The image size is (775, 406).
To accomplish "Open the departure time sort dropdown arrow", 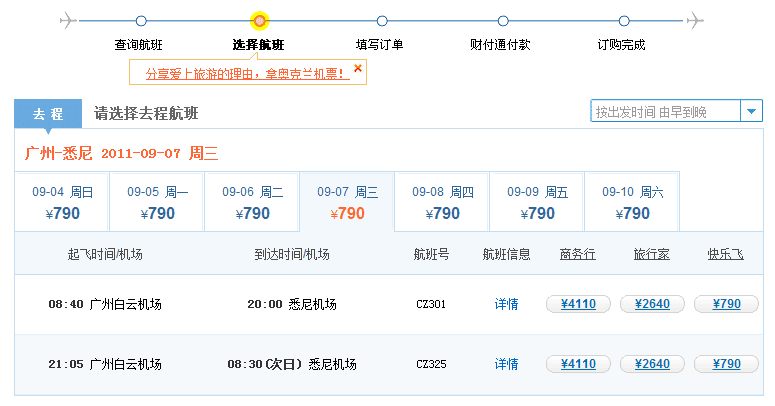I will point(751,112).
